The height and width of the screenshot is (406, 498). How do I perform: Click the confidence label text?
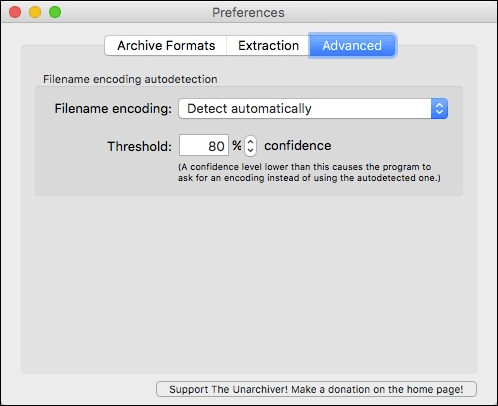coord(298,146)
